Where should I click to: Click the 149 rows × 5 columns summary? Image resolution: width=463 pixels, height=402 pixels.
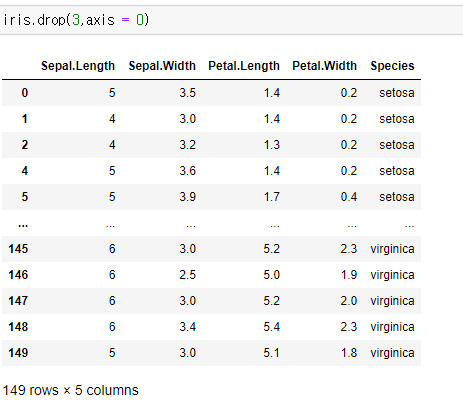click(70, 390)
